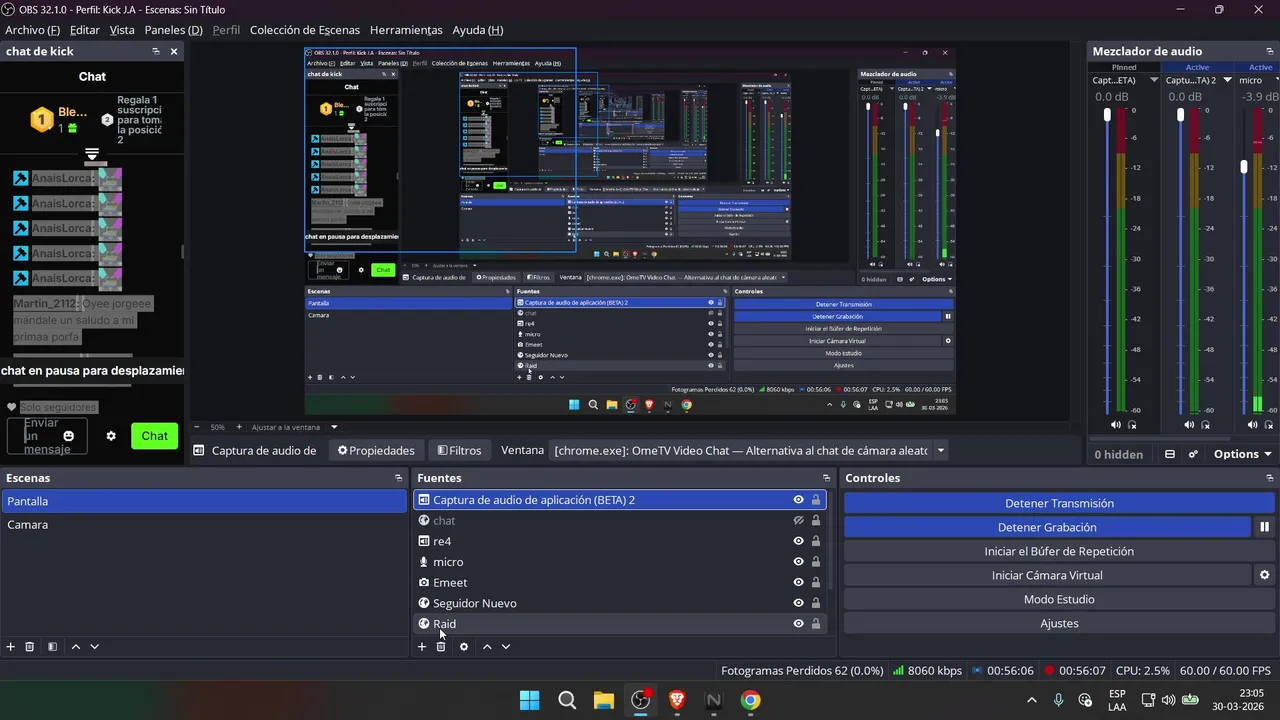Select the Camara scene
This screenshot has width=1280, height=720.
(203, 525)
